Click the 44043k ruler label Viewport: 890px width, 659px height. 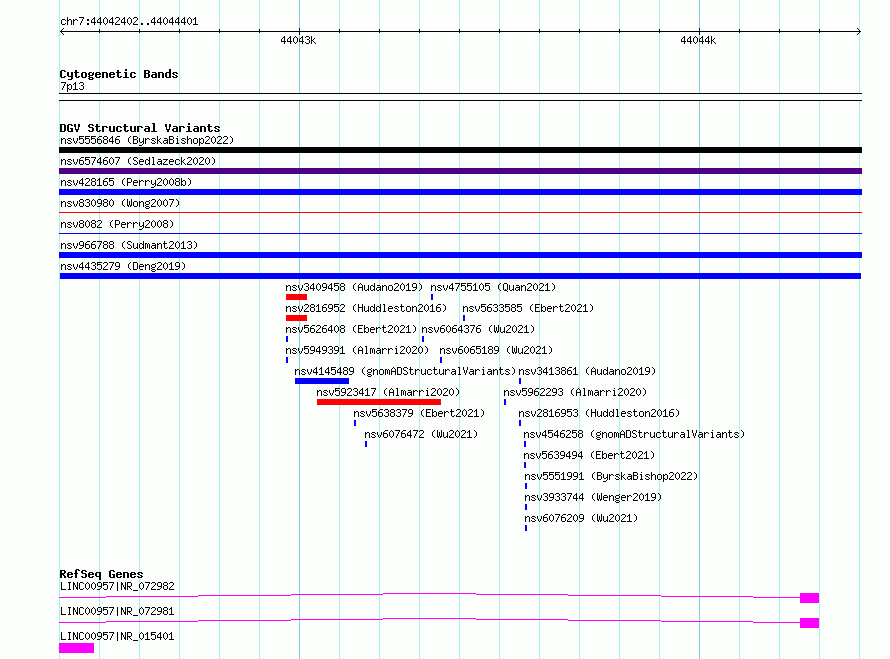pyautogui.click(x=298, y=40)
